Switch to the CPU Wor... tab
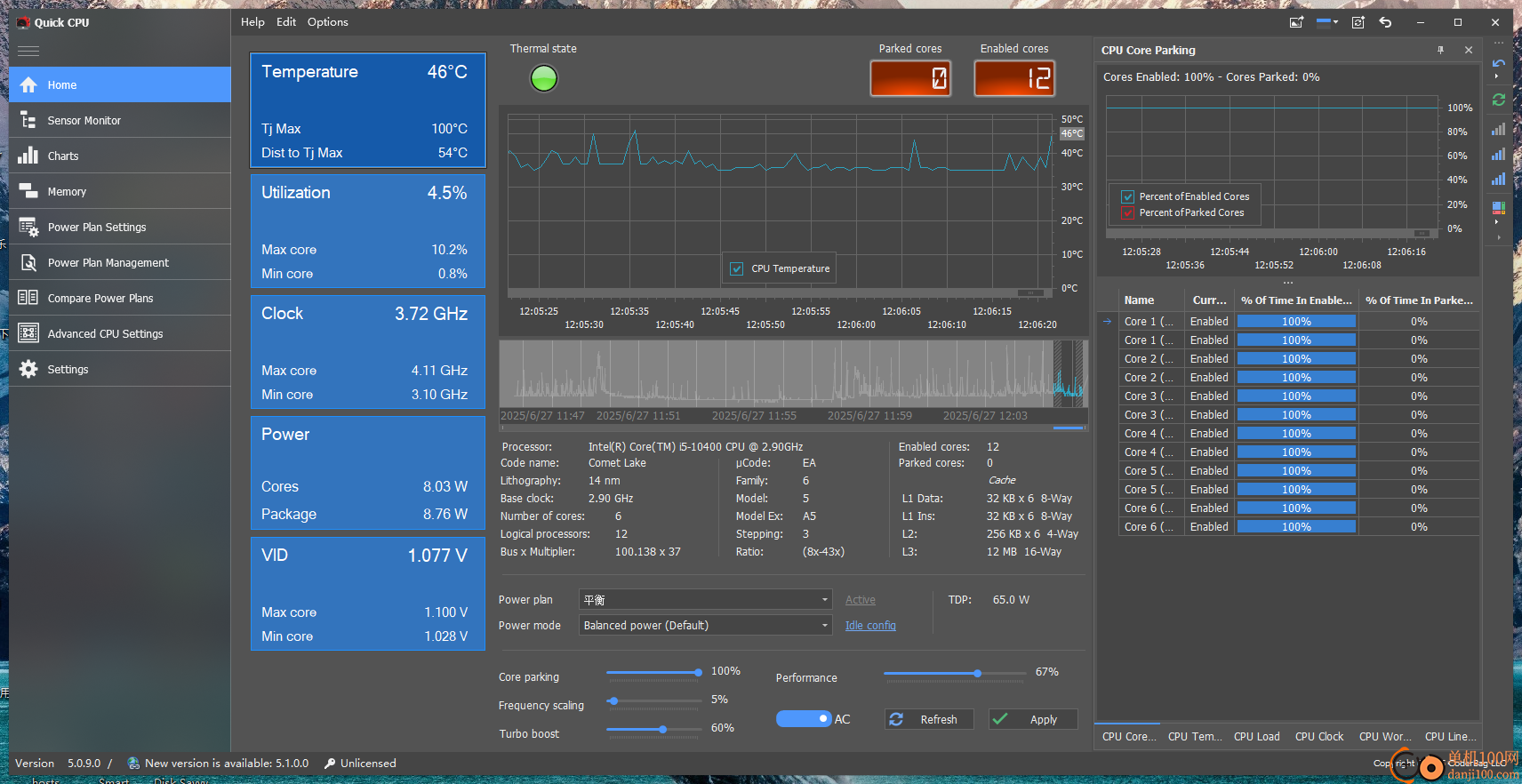This screenshot has width=1522, height=784. tap(1385, 736)
